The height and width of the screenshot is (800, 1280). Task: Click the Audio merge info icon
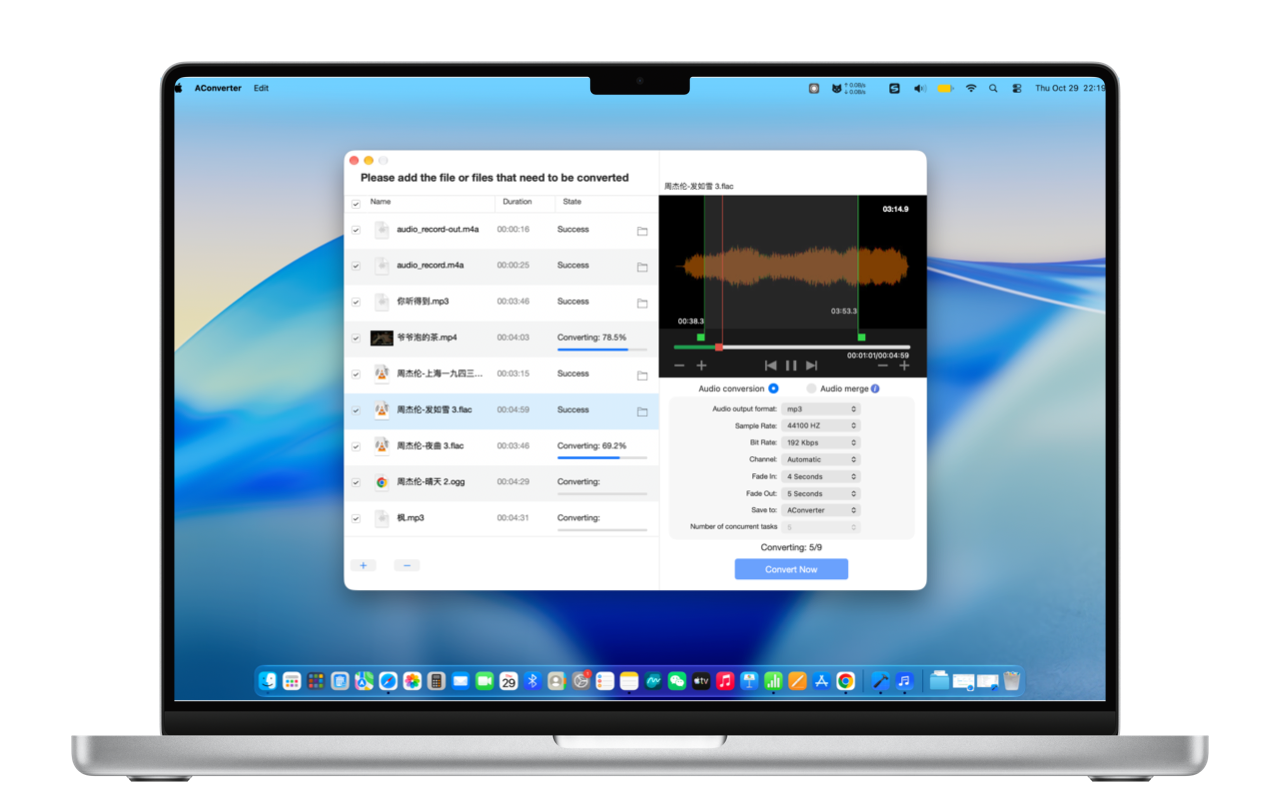875,389
